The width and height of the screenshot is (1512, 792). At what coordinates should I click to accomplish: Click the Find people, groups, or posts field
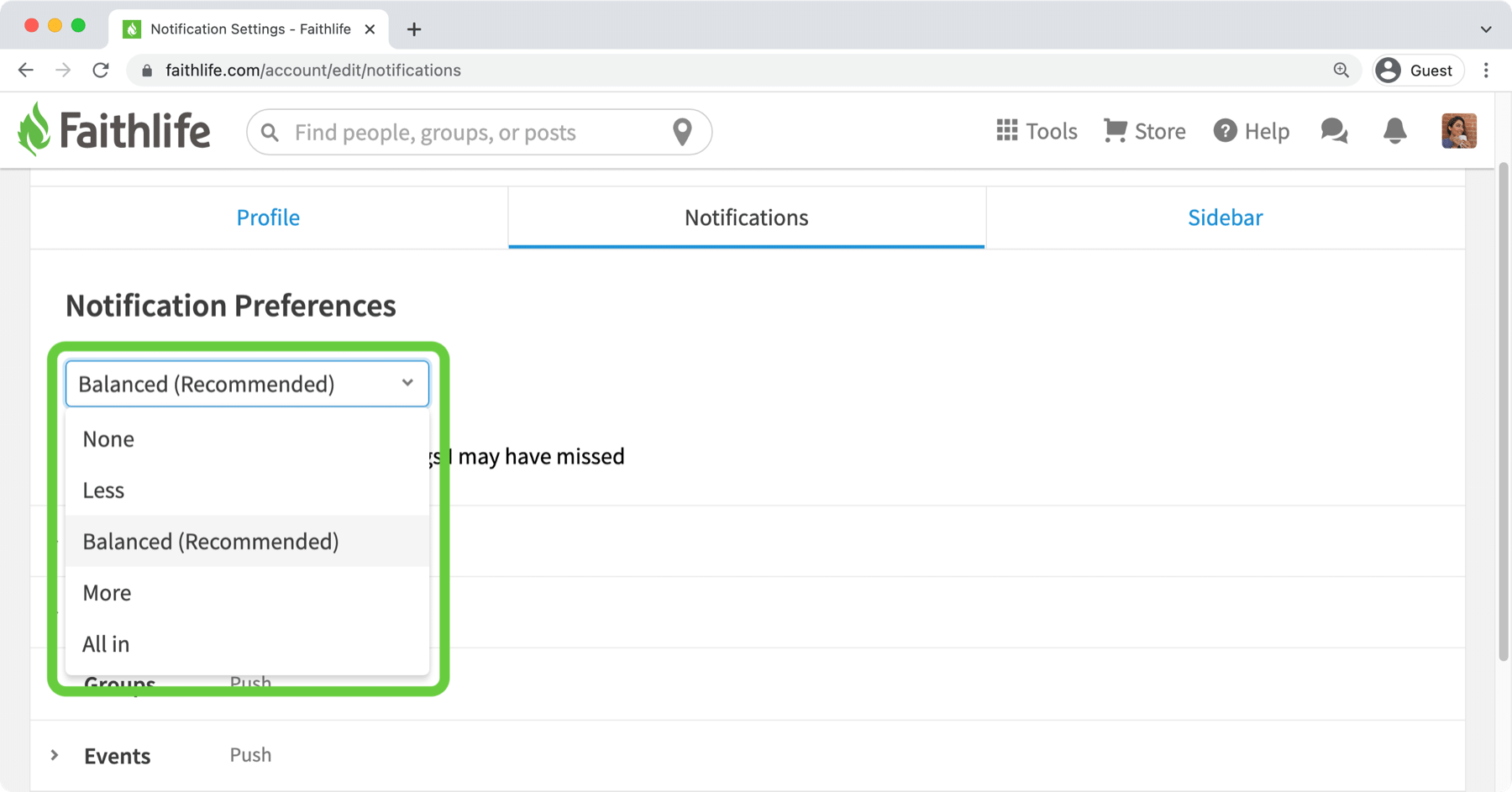pyautogui.click(x=479, y=132)
